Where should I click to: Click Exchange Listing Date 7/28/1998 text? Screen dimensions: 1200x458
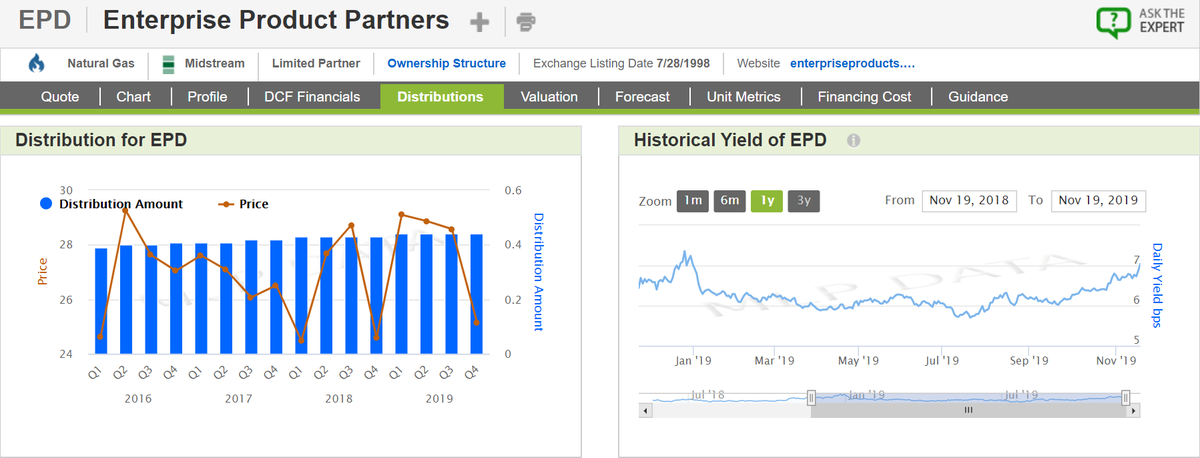pos(622,64)
